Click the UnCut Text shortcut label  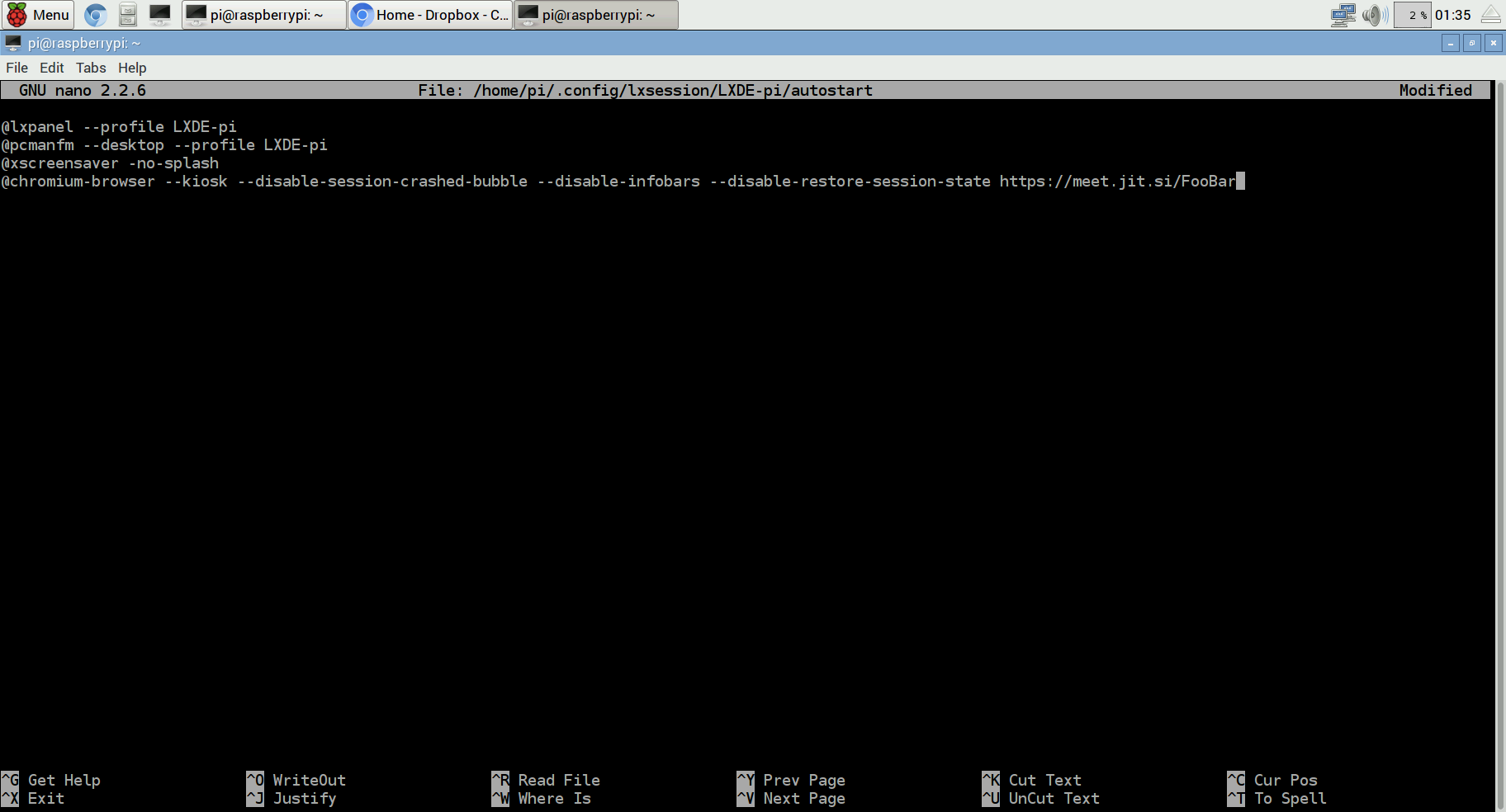pos(1054,799)
